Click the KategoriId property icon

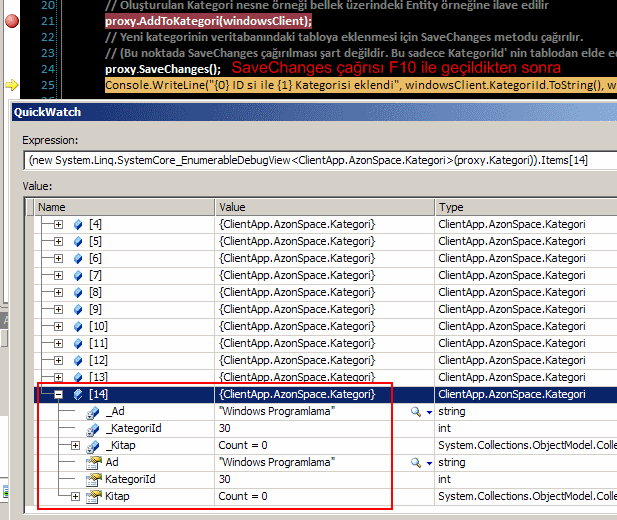pos(92,479)
